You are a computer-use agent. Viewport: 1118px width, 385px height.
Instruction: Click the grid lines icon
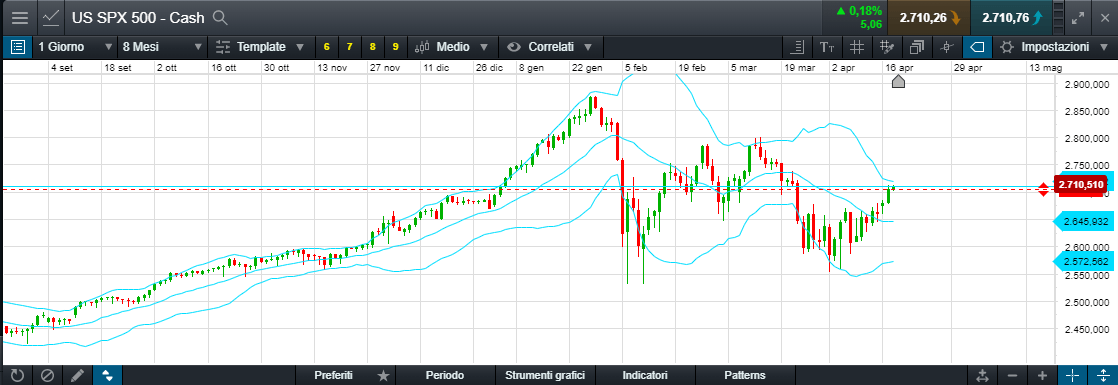(857, 47)
